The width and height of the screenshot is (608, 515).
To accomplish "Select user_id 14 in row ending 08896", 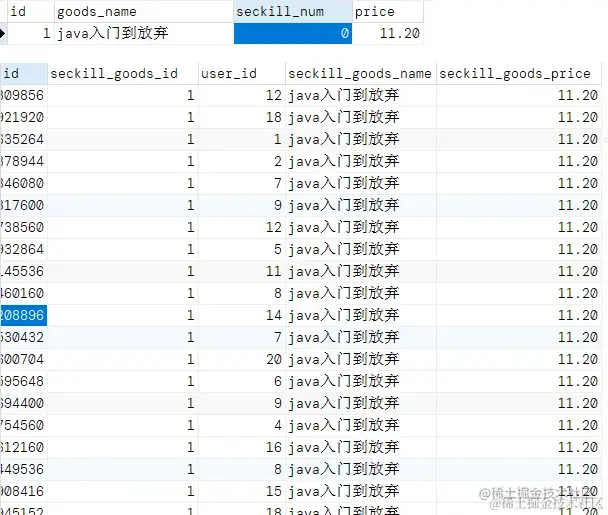I will click(242, 315).
